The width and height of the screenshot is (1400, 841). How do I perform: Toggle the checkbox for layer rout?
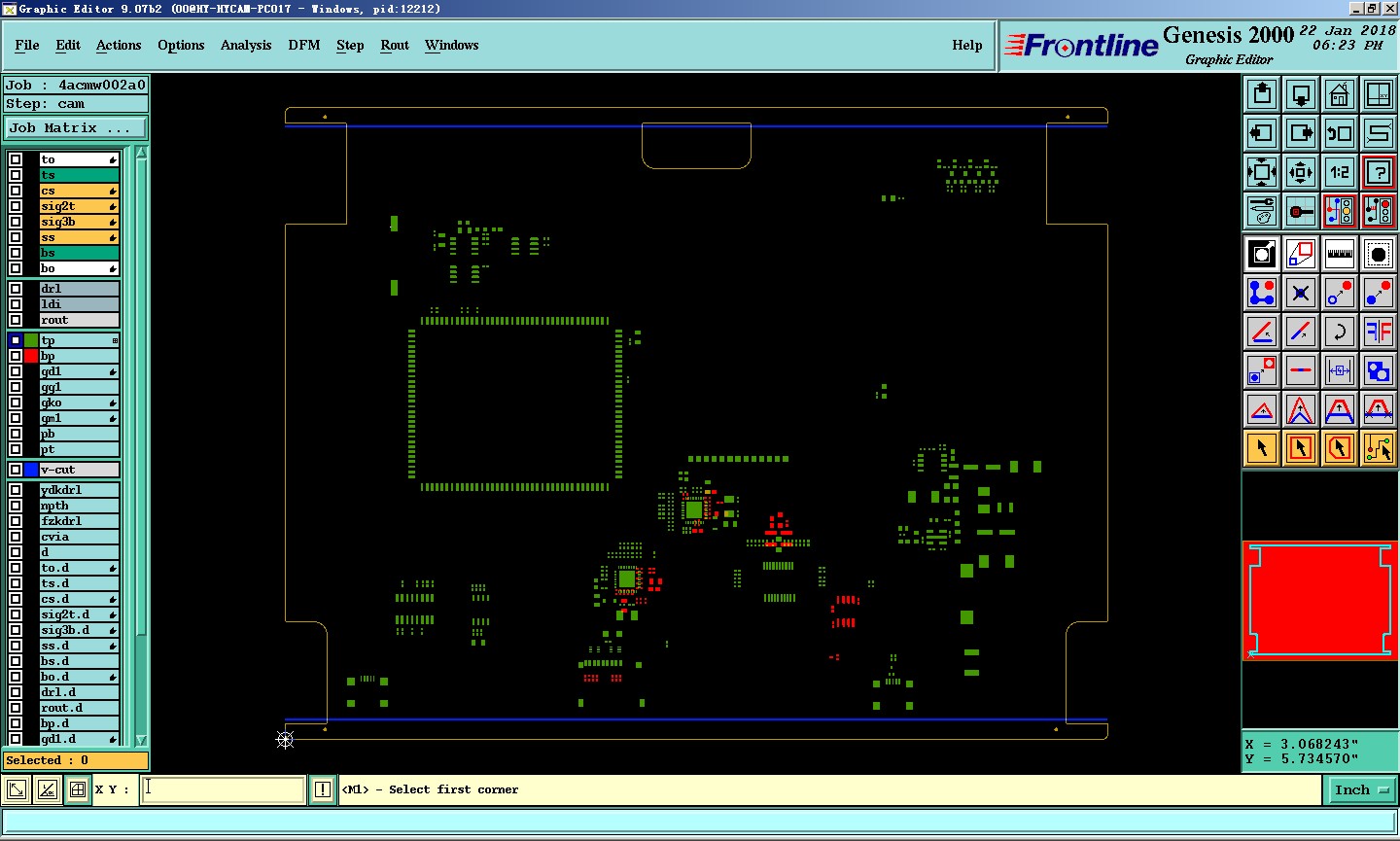tap(16, 320)
